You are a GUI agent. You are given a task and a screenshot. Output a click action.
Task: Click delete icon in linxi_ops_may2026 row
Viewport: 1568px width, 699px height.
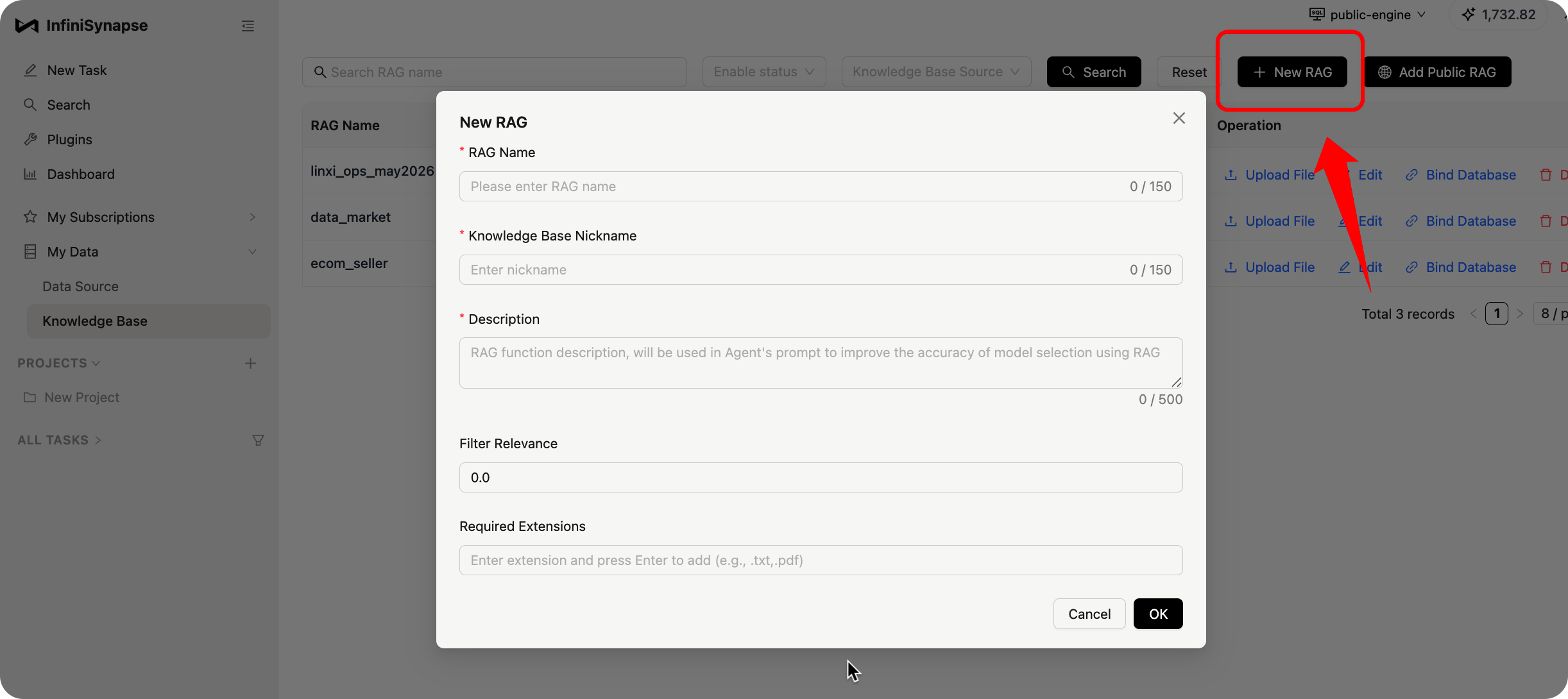1546,174
